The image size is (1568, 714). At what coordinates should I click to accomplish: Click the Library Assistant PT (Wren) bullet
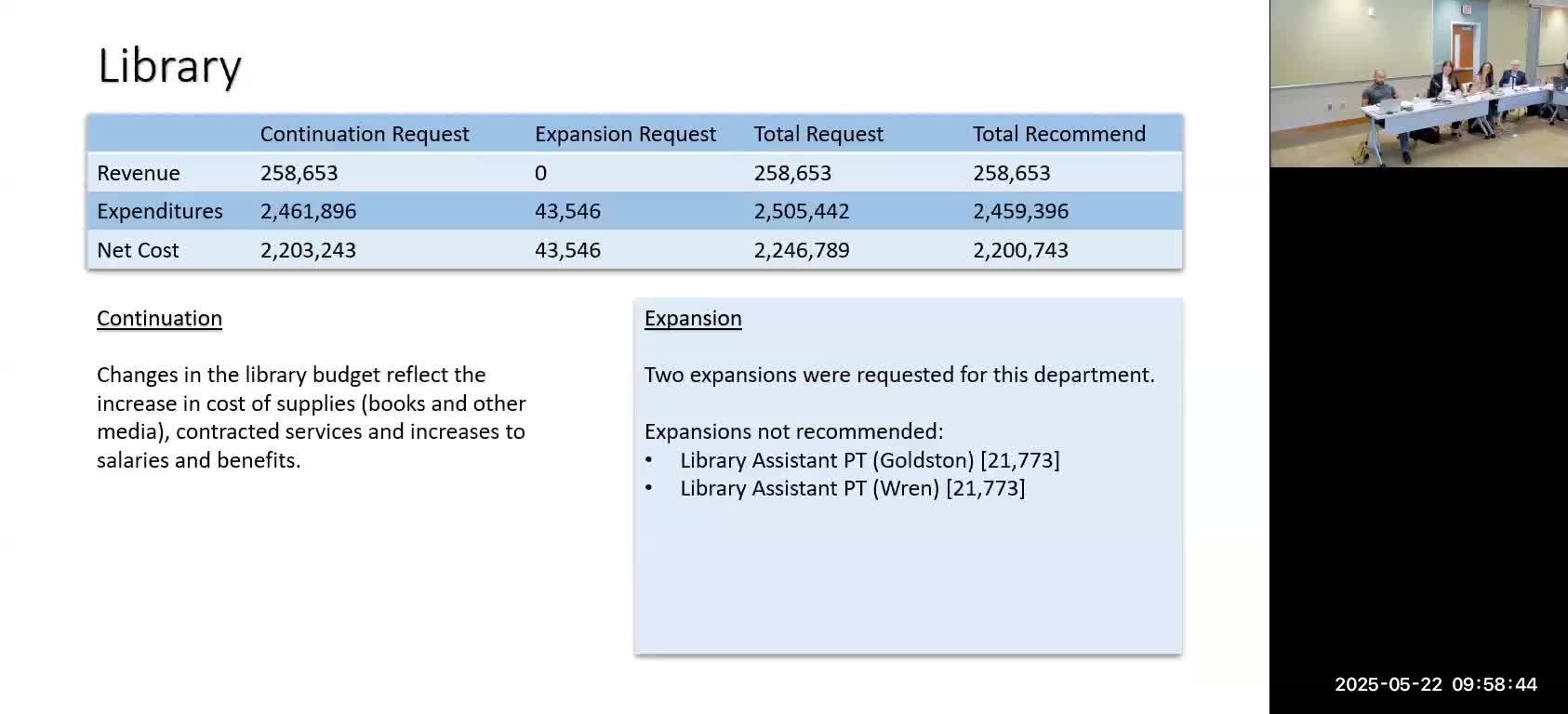852,488
